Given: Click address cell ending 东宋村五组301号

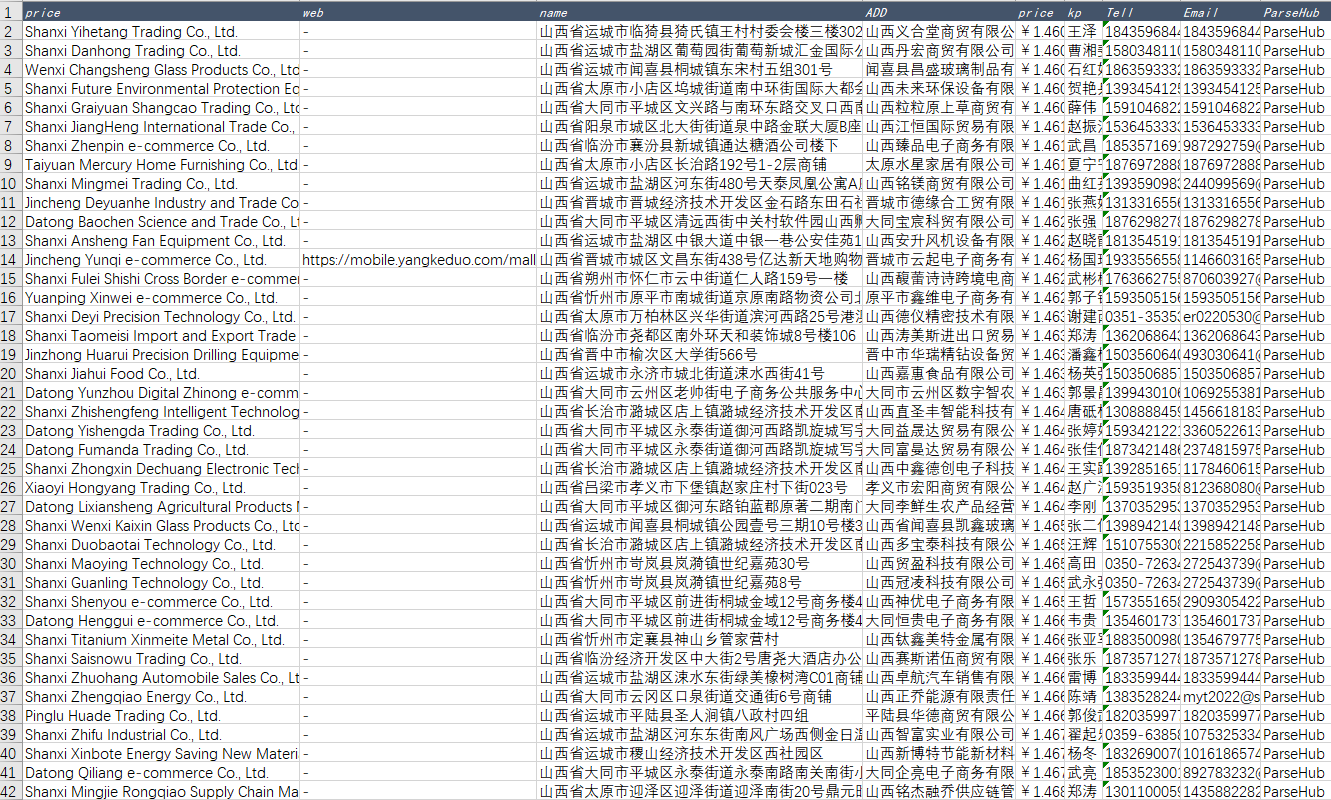Looking at the screenshot, I should (x=700, y=70).
